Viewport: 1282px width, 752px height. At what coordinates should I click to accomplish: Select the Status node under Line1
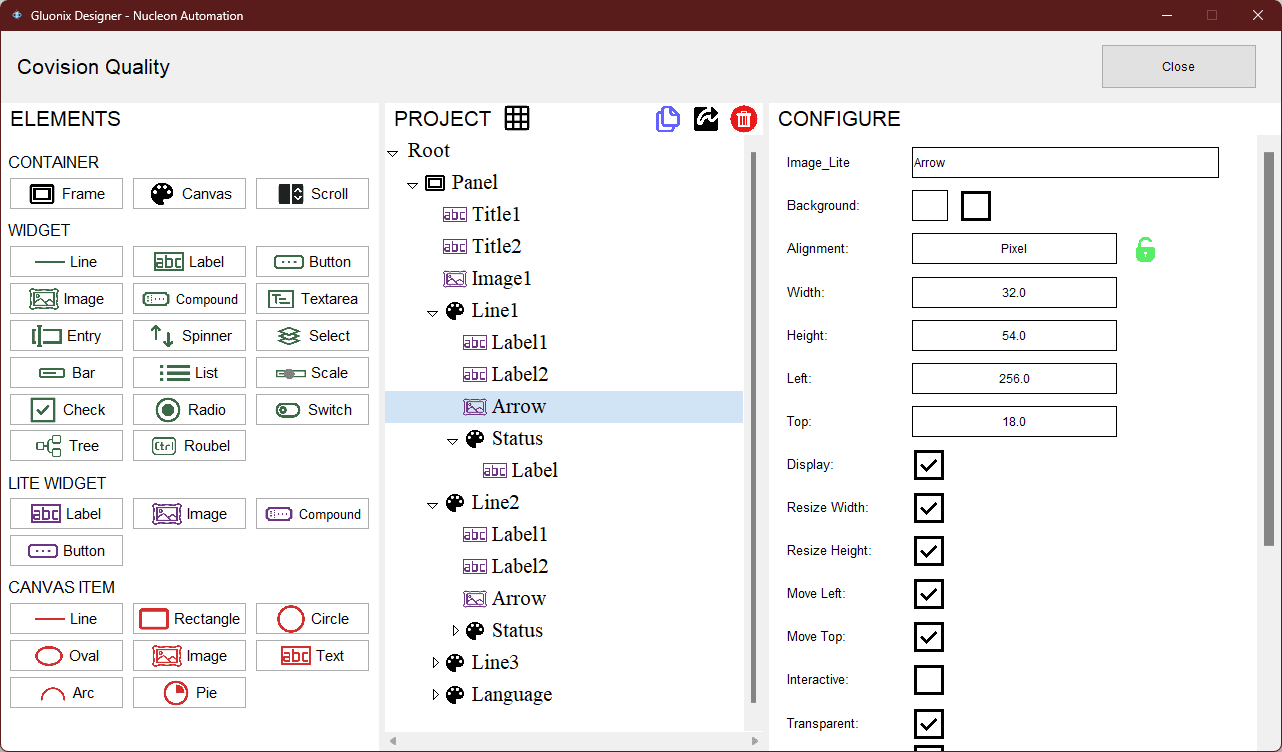click(516, 438)
